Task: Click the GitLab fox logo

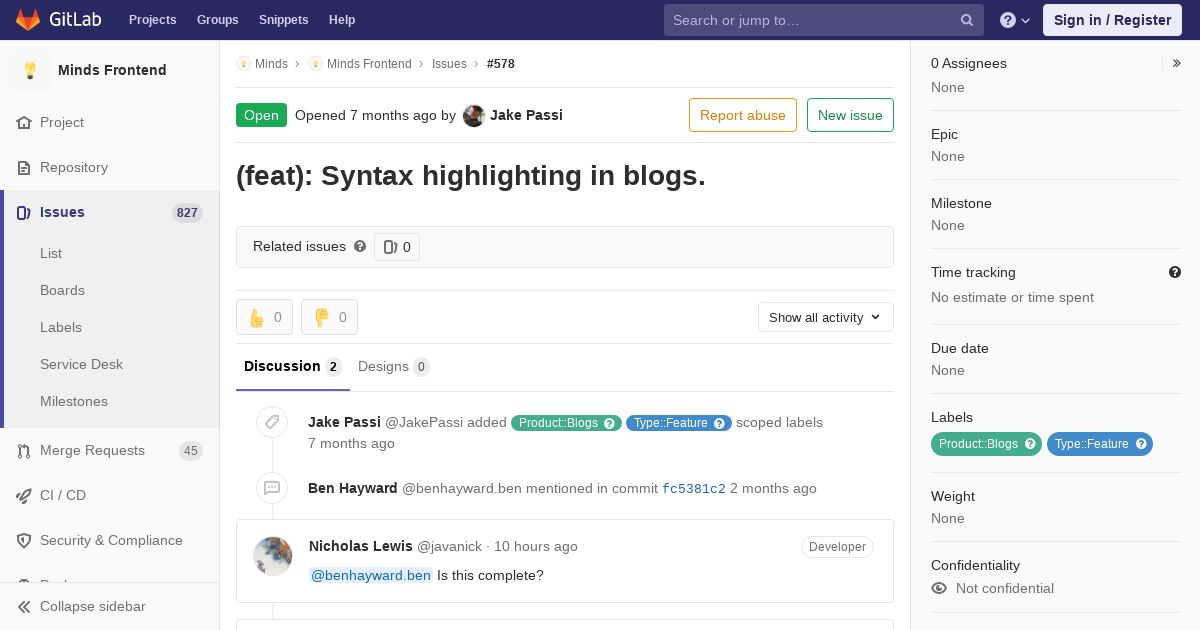Action: click(x=28, y=20)
